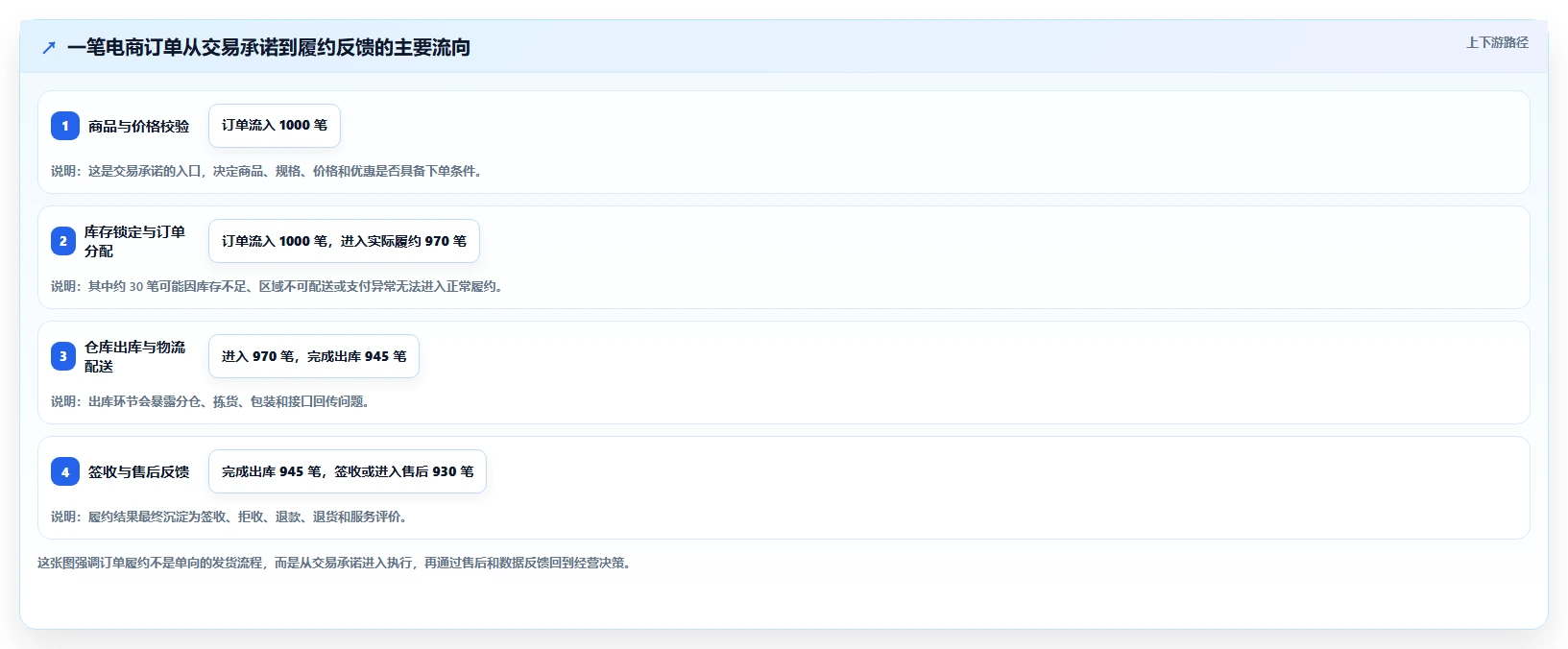
Task: Click the flow title 一笔电商订单从交易承诺到履约反馈的主要流向
Action: pos(269,47)
